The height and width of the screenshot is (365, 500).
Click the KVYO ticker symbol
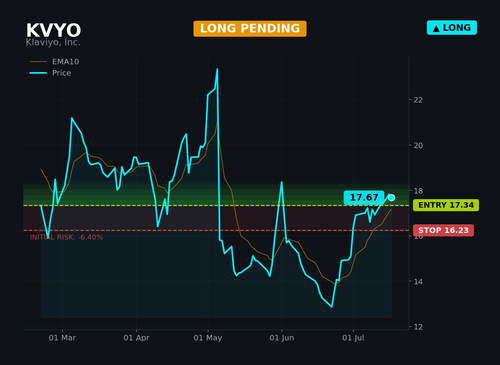coord(53,30)
